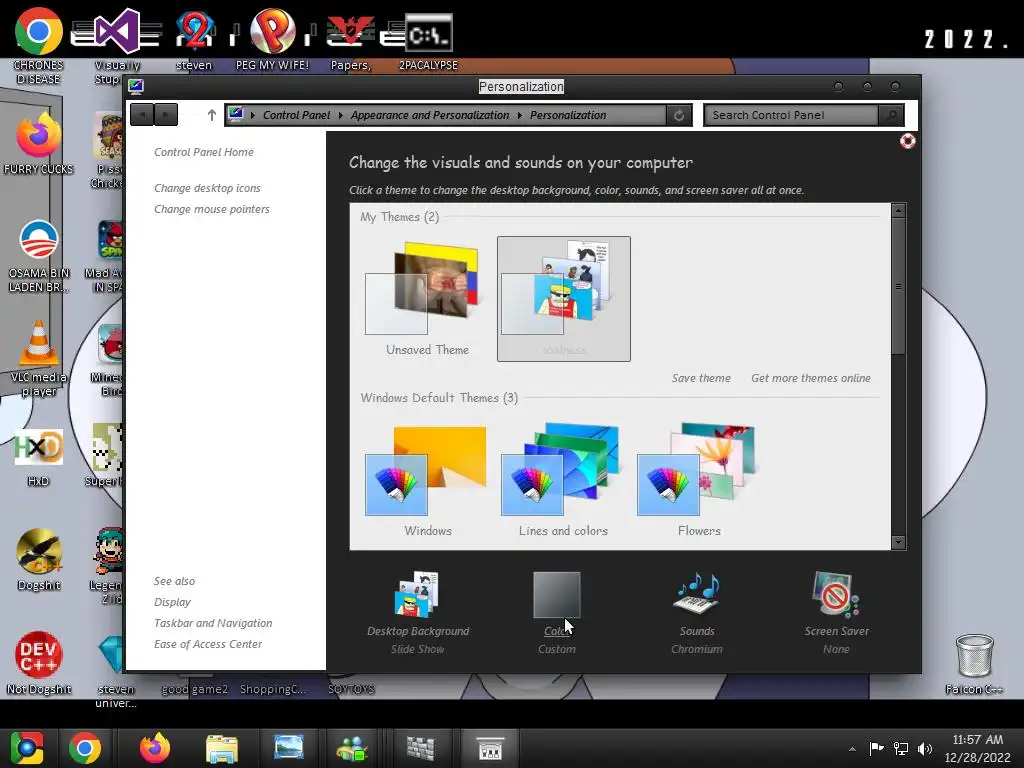Refresh the Control Panel address bar
Screen dimensions: 1024x768
(x=679, y=115)
